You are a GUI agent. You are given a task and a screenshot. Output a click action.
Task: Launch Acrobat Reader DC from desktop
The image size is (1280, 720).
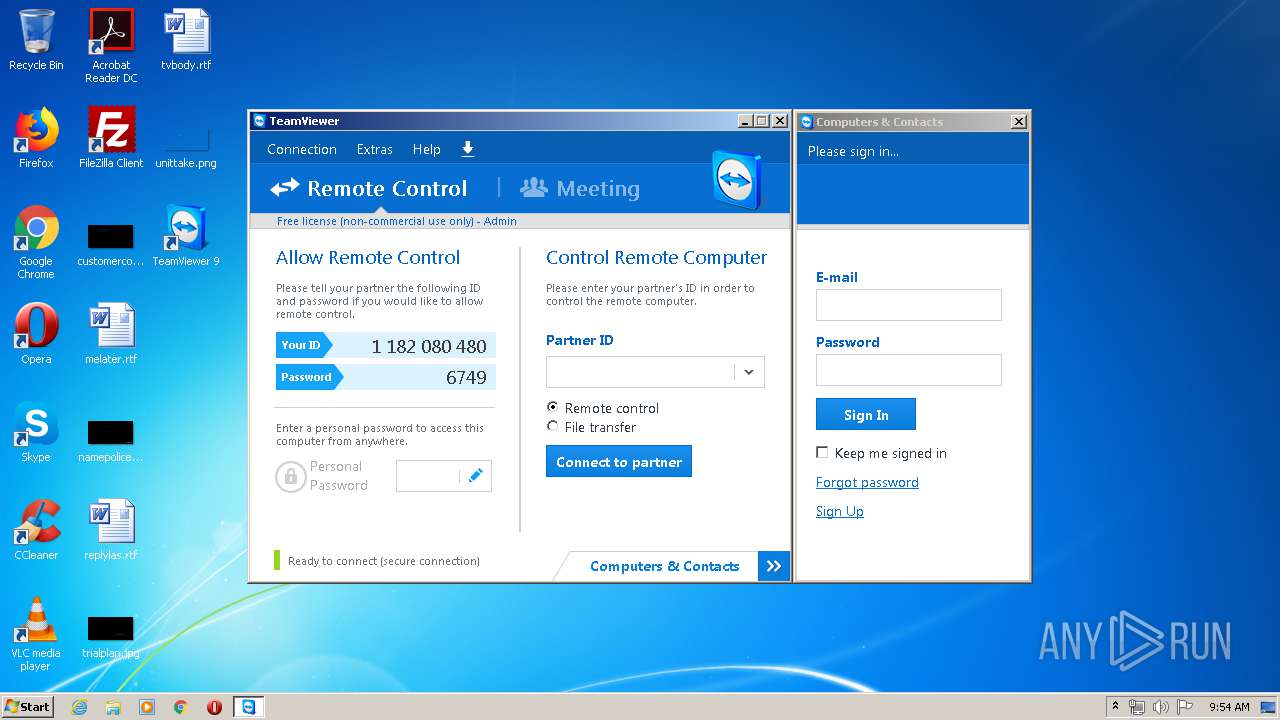pyautogui.click(x=111, y=46)
